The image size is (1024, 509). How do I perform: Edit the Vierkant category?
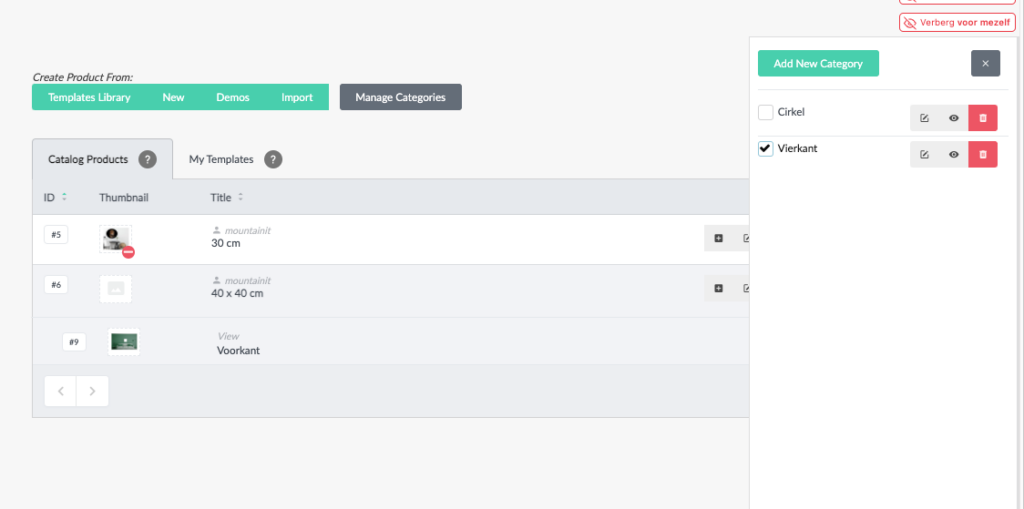coord(924,154)
